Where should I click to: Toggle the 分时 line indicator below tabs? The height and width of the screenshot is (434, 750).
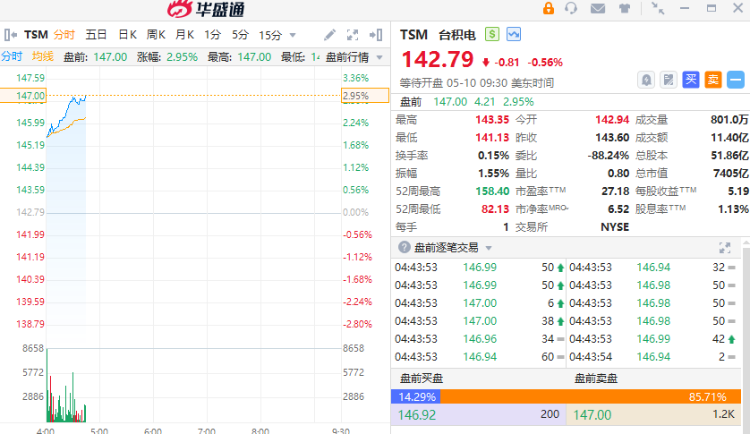point(11,56)
